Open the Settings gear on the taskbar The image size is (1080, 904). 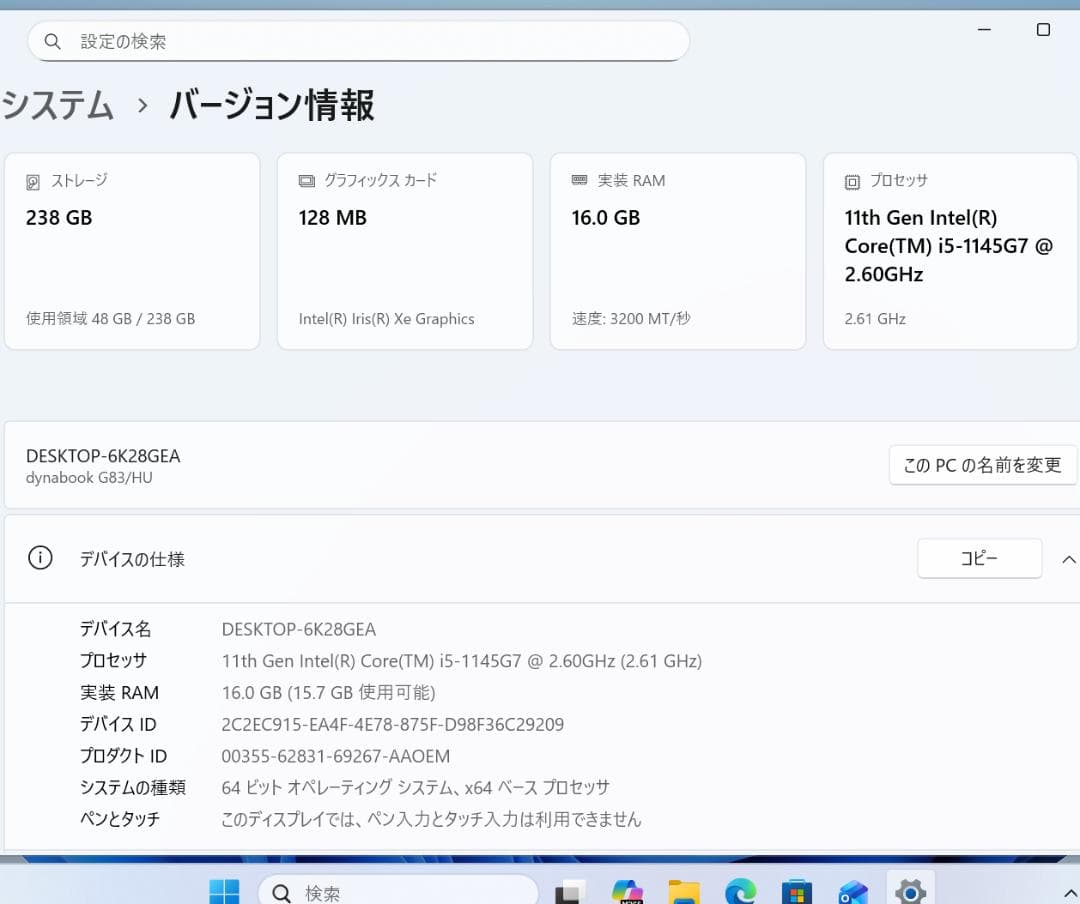(x=910, y=890)
